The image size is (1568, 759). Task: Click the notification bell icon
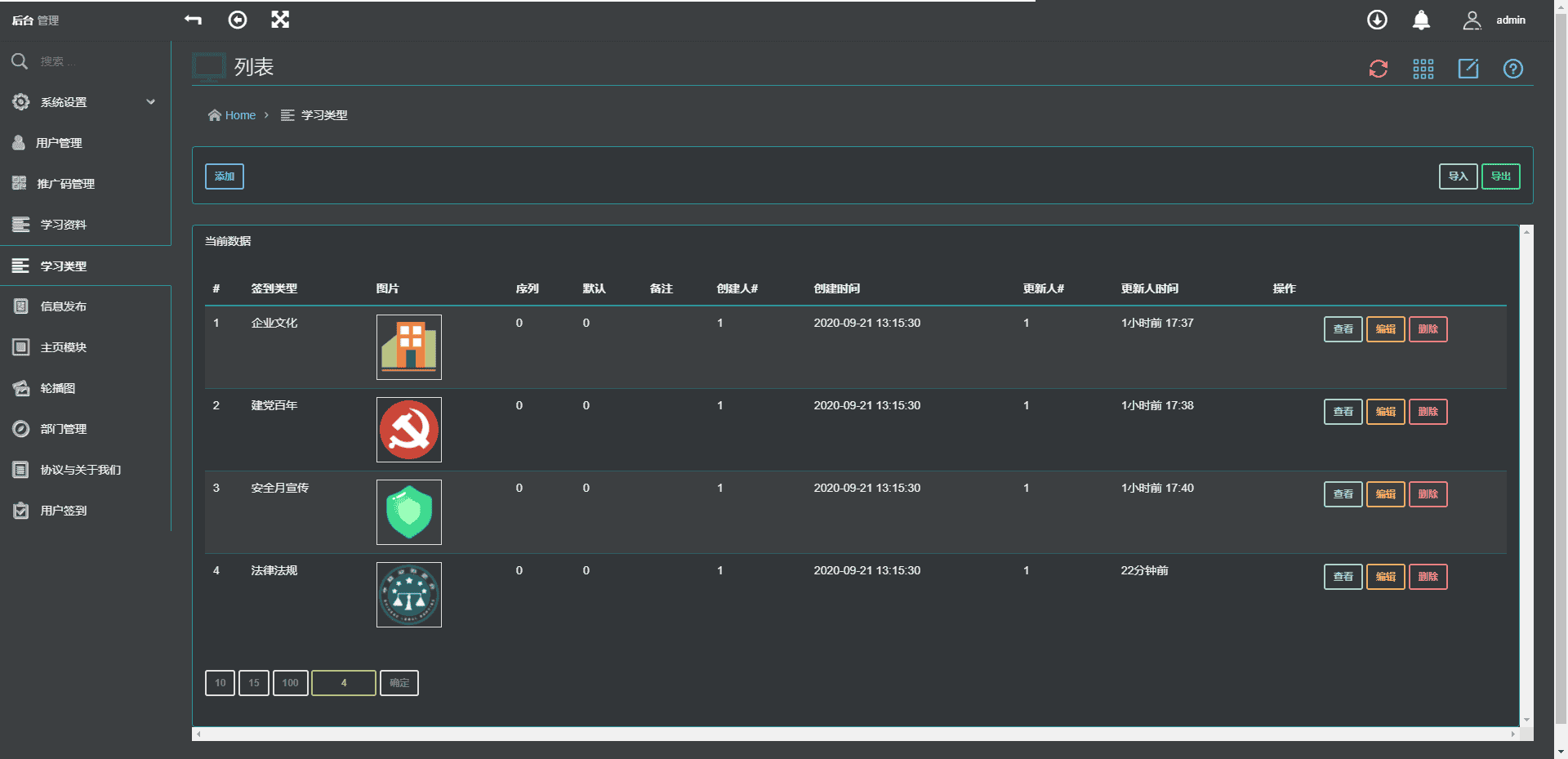[x=1421, y=20]
